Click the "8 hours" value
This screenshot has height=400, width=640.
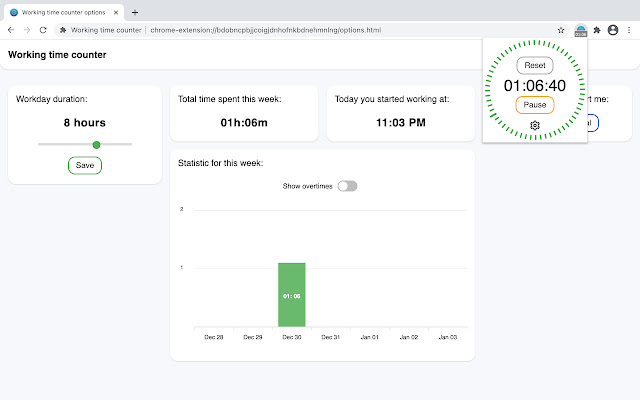tap(84, 122)
